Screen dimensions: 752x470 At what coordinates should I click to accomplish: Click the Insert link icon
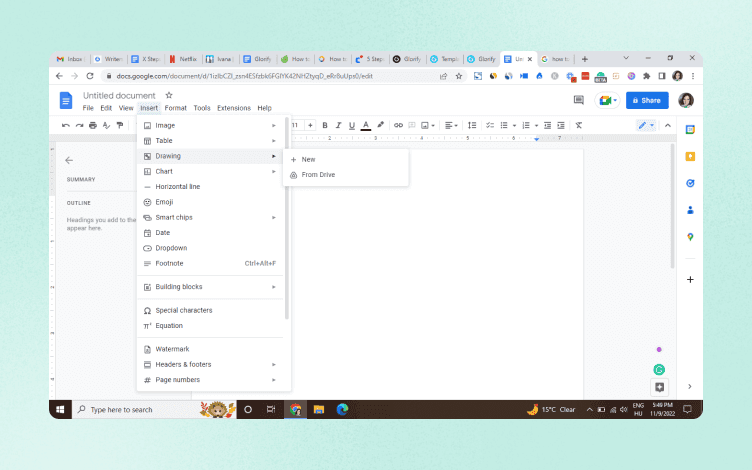[x=398, y=126]
